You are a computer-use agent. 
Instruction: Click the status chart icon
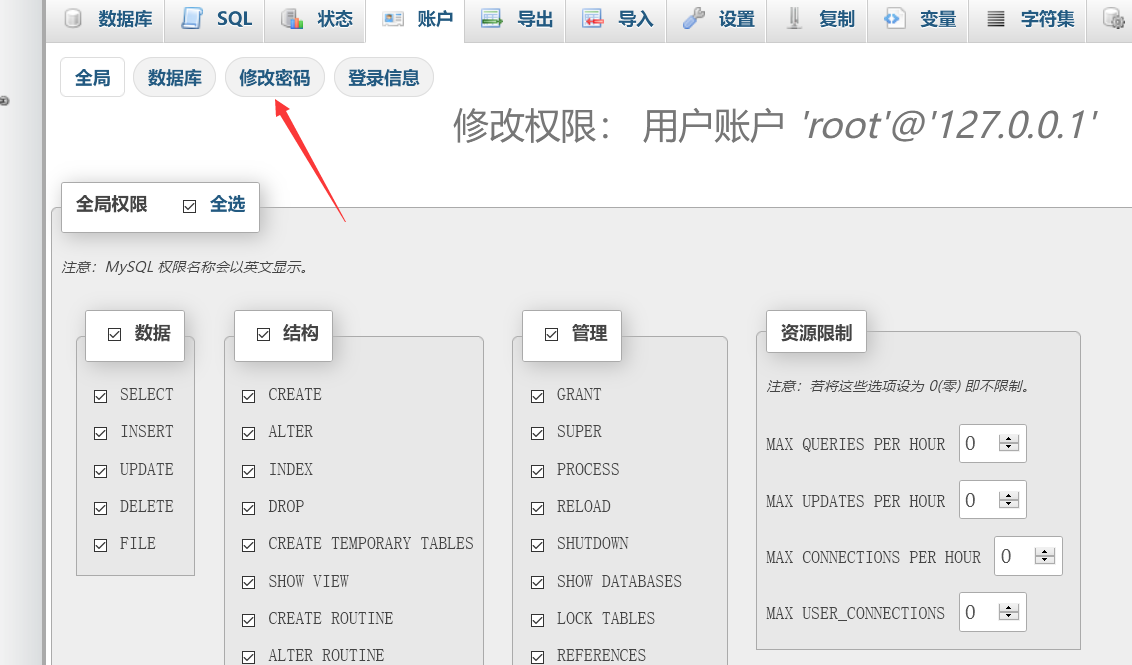point(292,19)
